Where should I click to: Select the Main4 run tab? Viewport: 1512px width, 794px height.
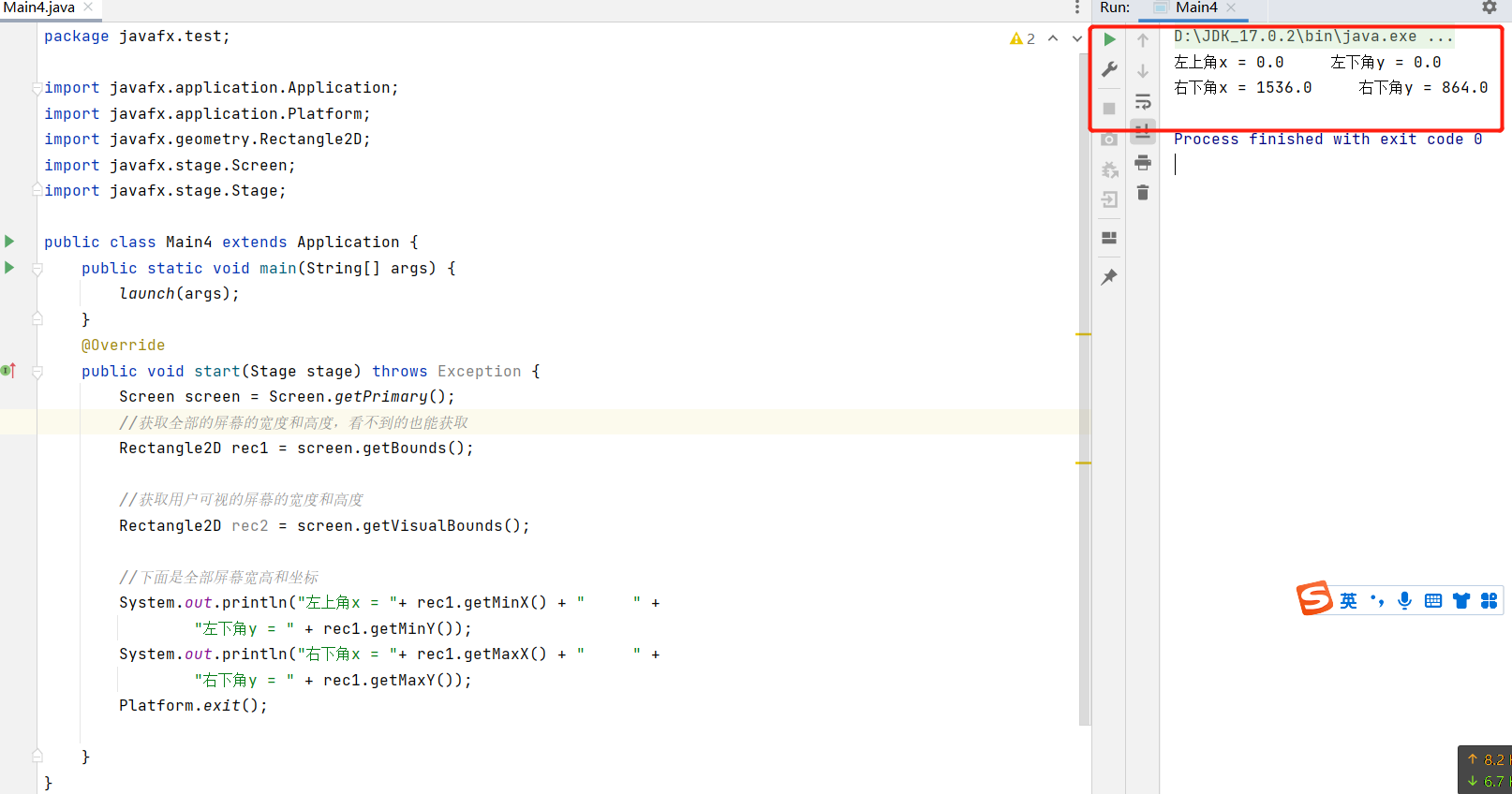1196,7
